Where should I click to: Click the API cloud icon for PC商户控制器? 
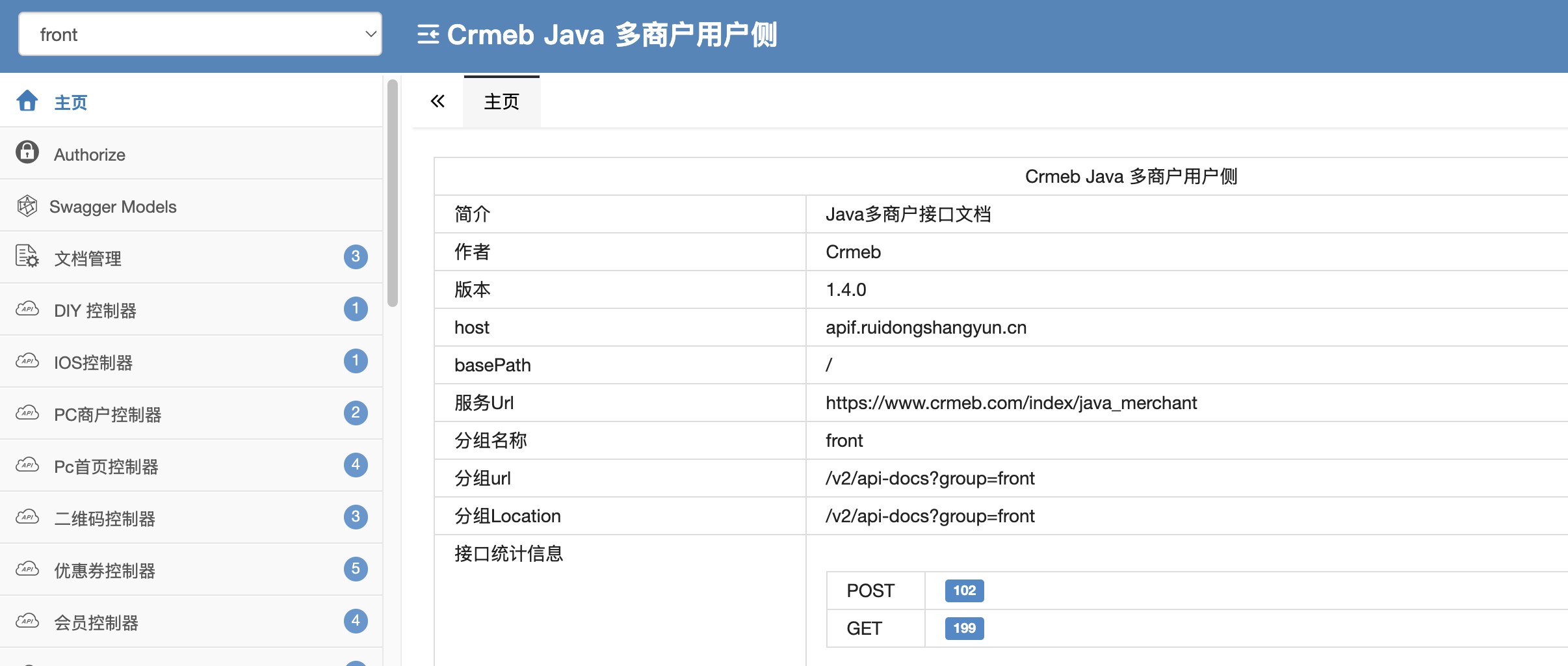point(27,412)
